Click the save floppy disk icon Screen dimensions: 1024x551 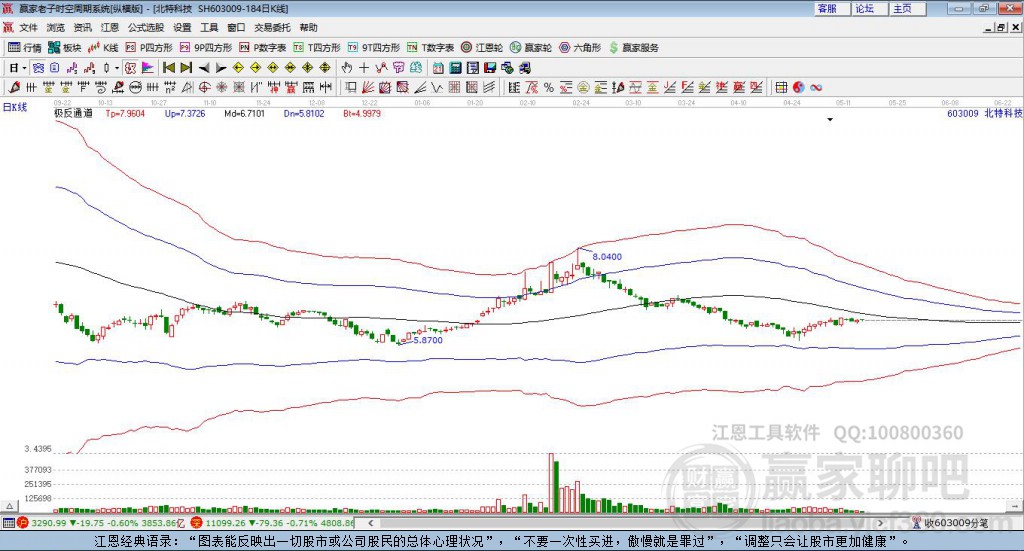tap(490, 68)
